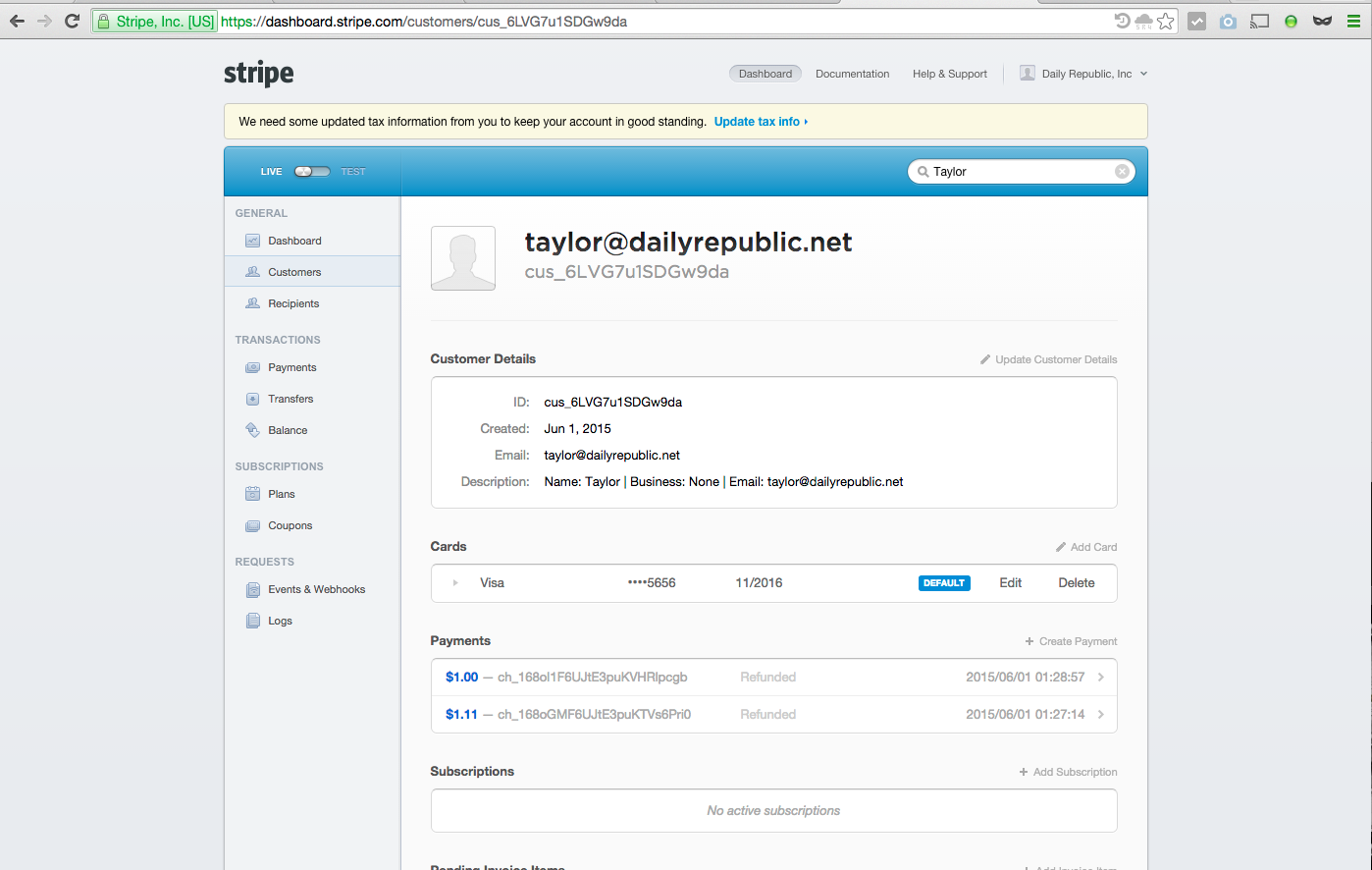The width and height of the screenshot is (1372, 870).
Task: Click the Update tax info link
Action: click(x=758, y=122)
